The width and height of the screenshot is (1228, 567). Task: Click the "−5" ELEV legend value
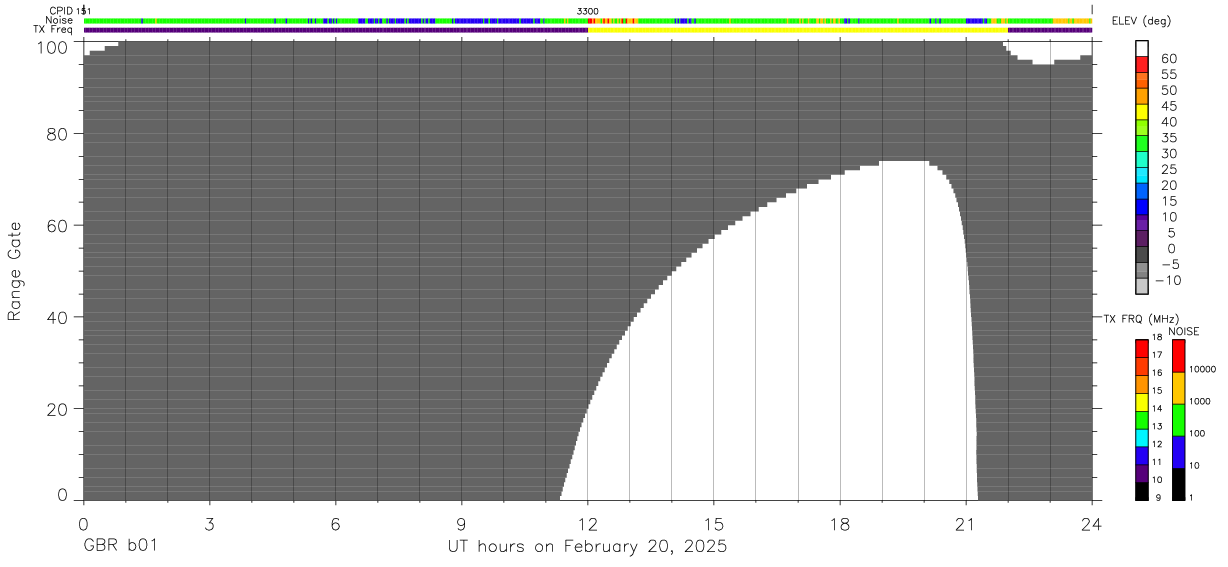(1169, 265)
